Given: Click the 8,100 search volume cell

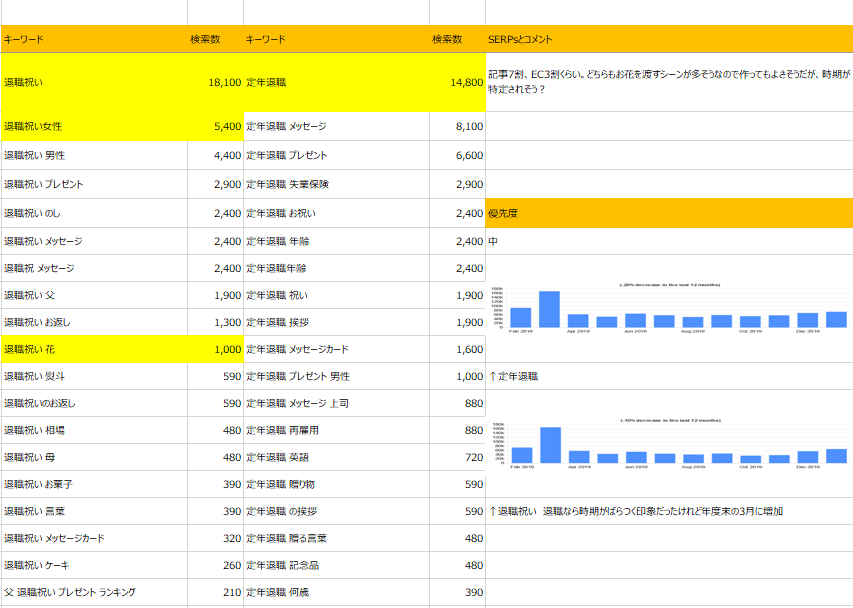Looking at the screenshot, I should click(457, 127).
